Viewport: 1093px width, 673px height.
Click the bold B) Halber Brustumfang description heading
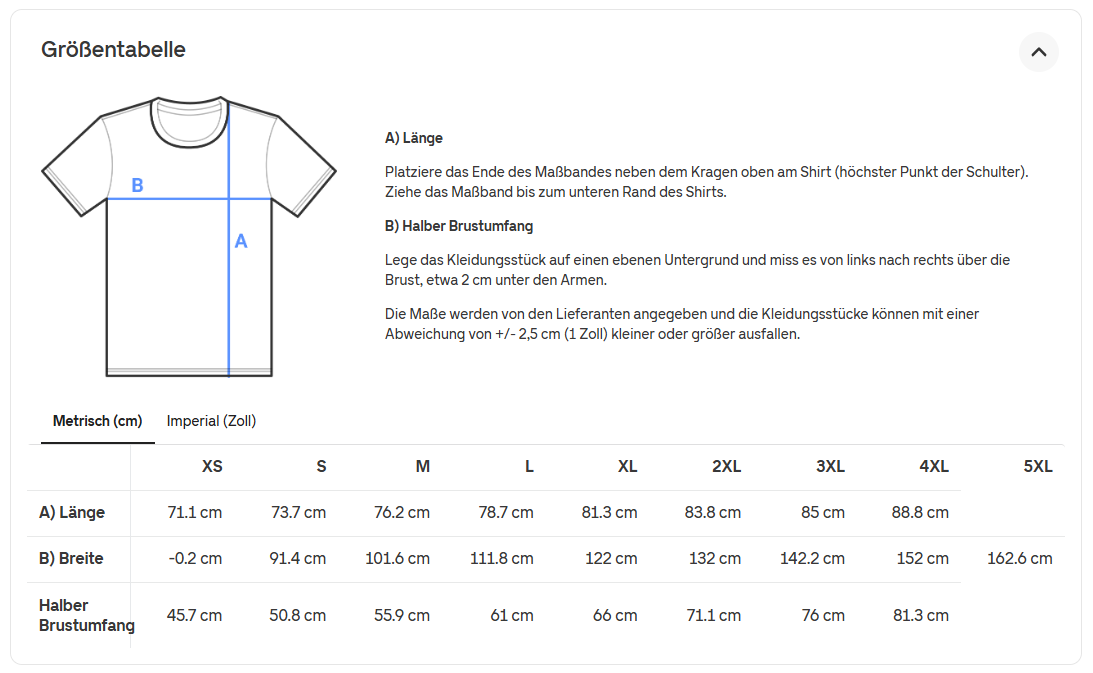459,226
